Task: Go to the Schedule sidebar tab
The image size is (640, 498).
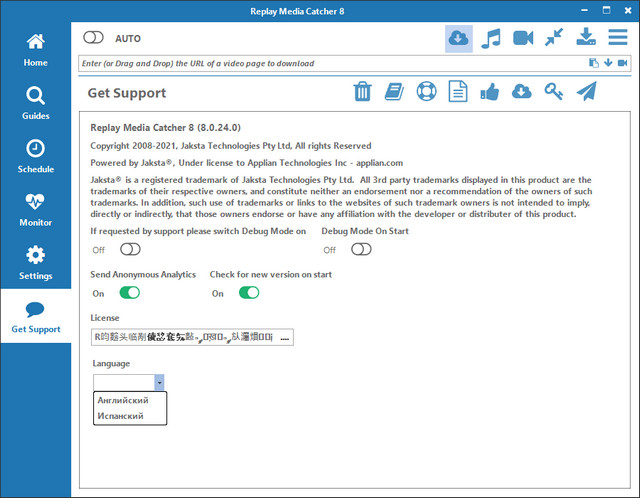Action: point(35,156)
